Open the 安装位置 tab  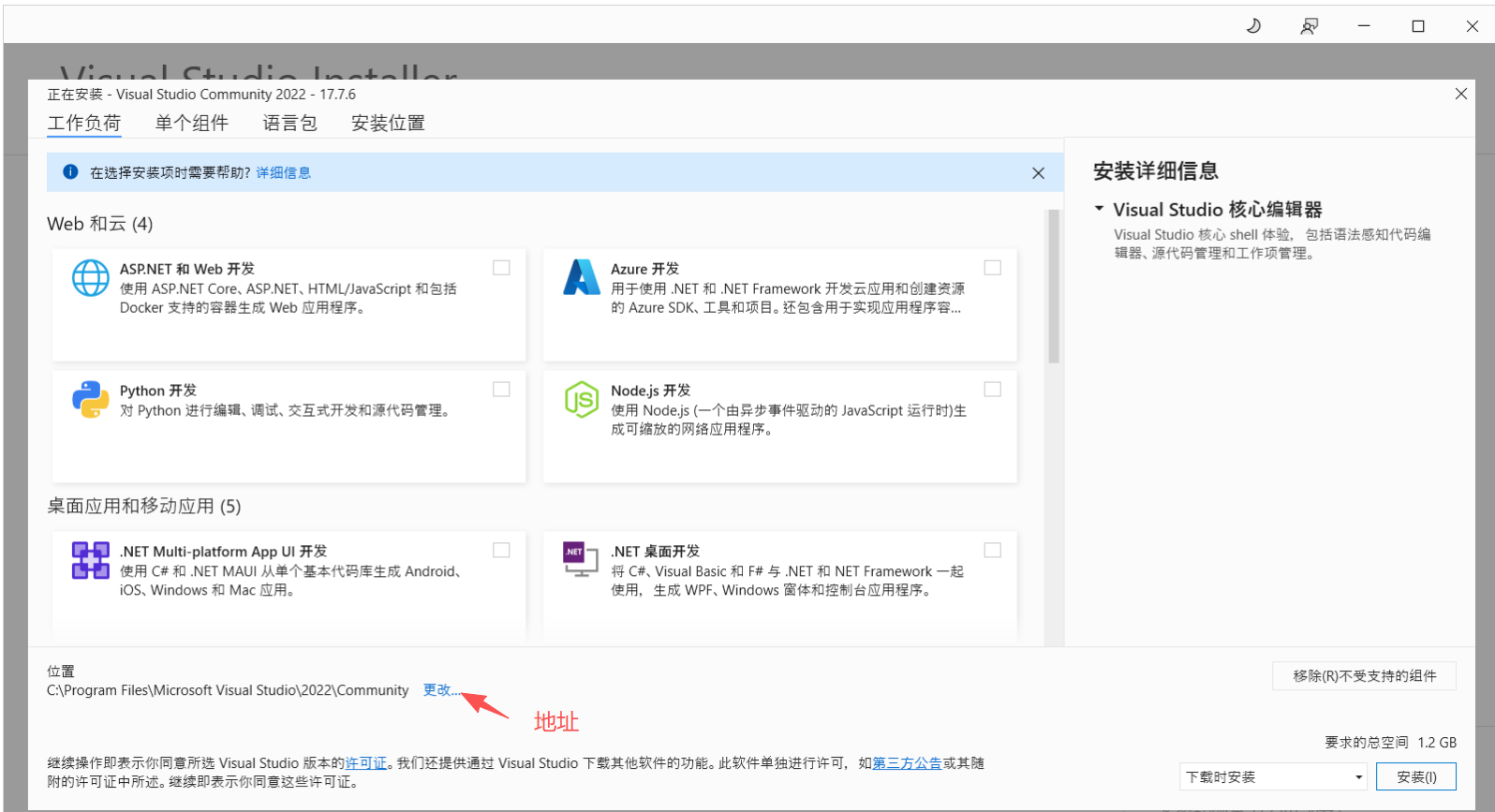(388, 124)
